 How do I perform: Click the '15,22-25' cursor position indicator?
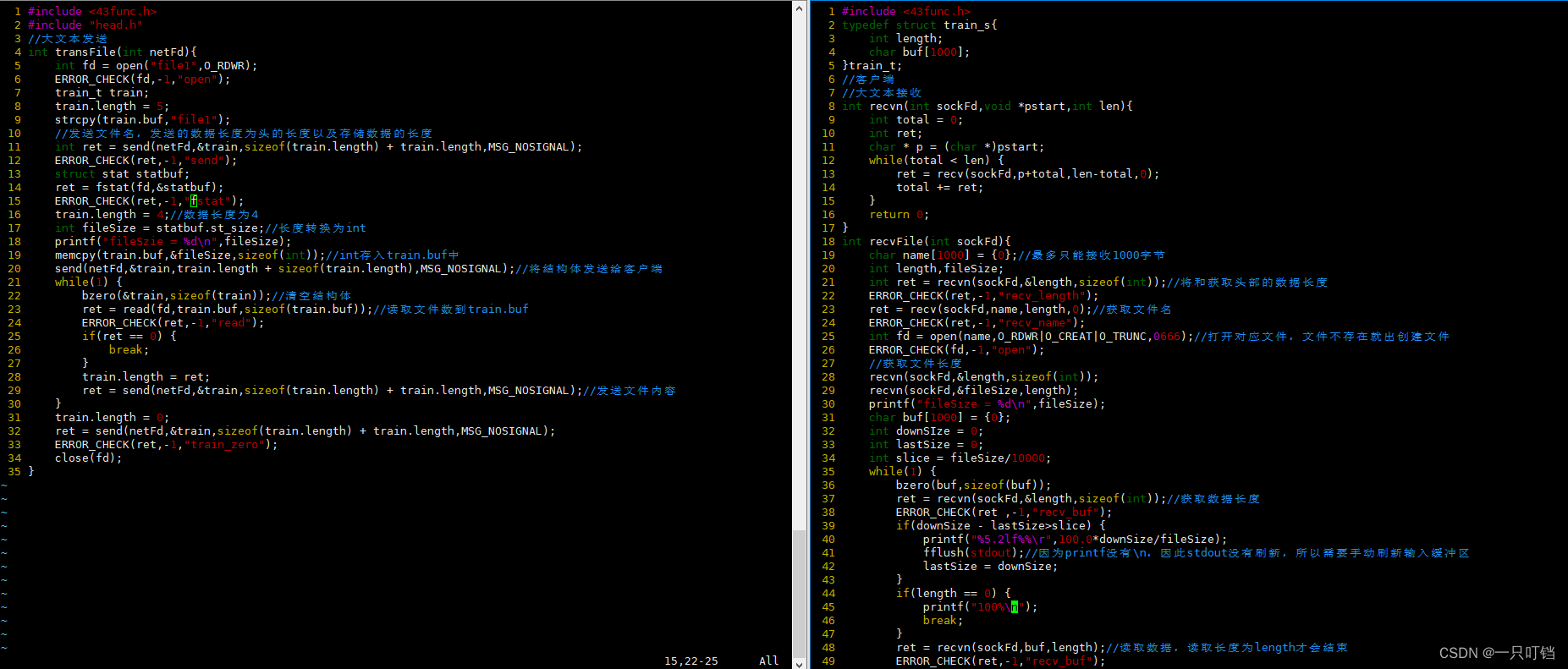(691, 661)
